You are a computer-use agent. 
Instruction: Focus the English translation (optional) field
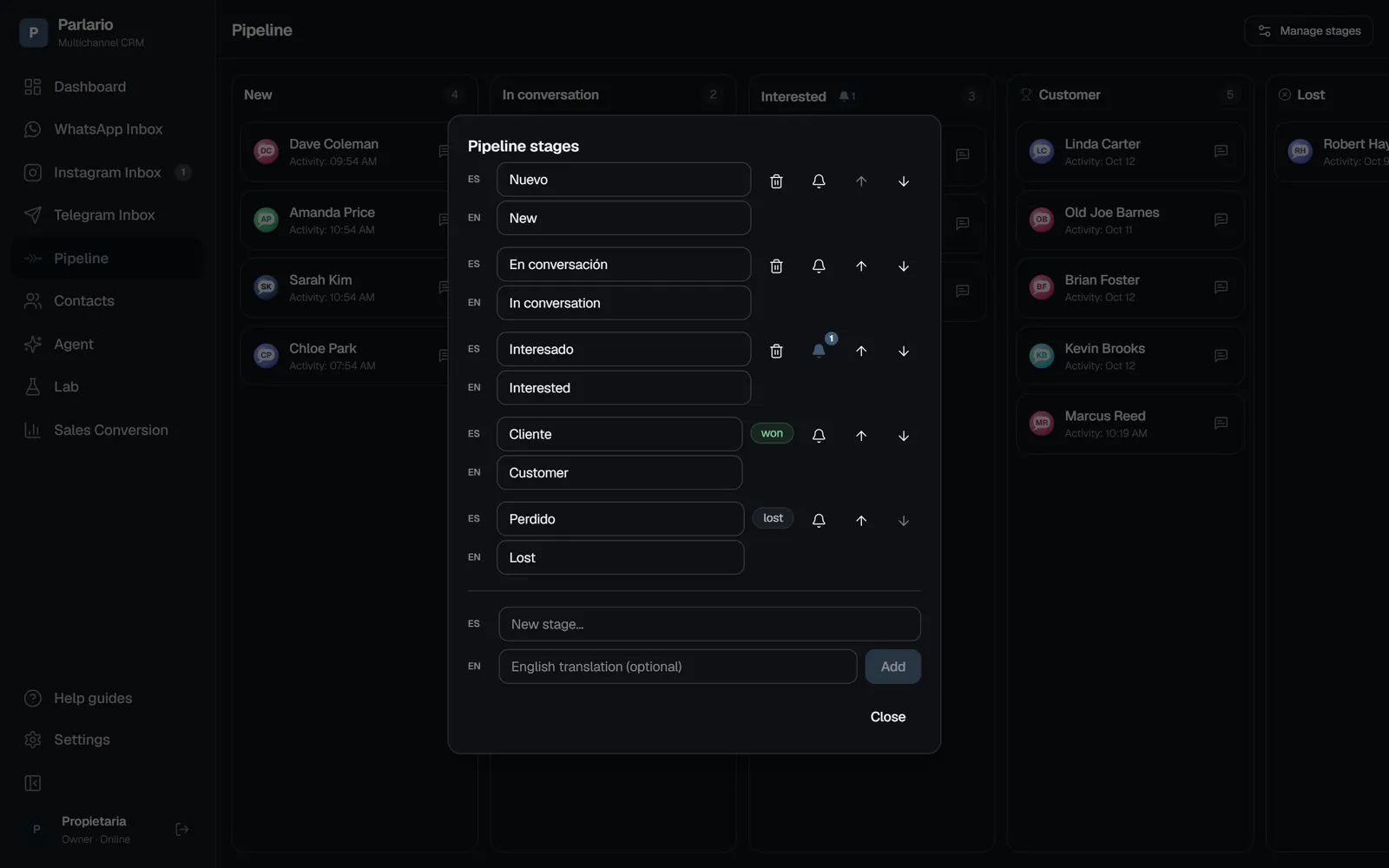coord(677,667)
